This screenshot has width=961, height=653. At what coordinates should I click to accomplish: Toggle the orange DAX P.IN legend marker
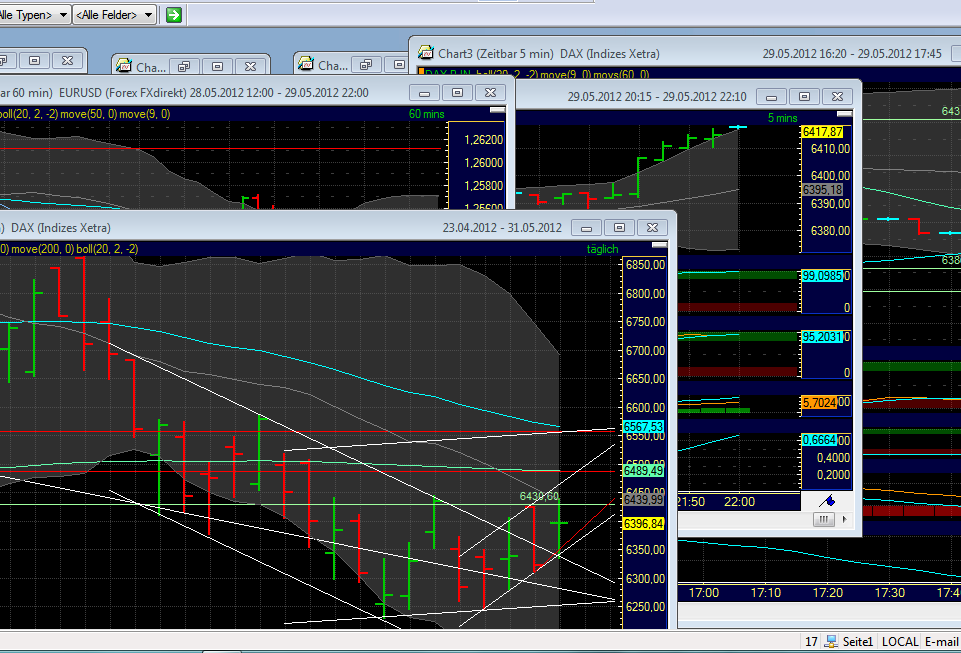(x=422, y=73)
